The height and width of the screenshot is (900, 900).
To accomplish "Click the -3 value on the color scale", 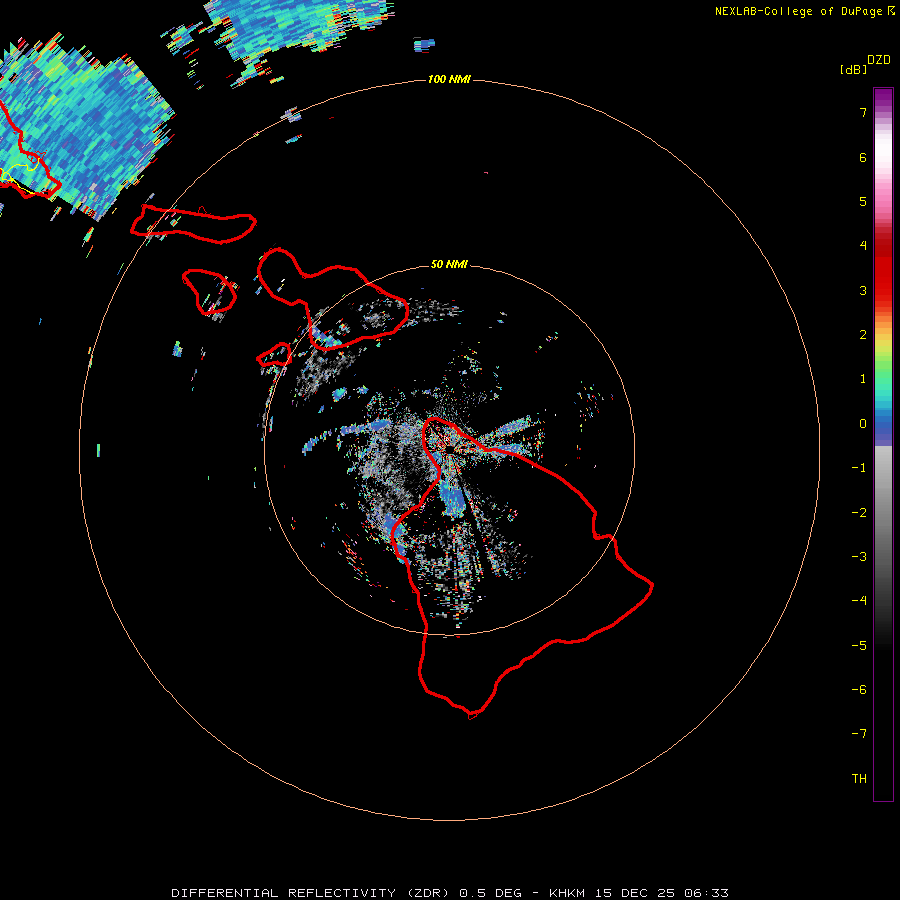I will [859, 557].
